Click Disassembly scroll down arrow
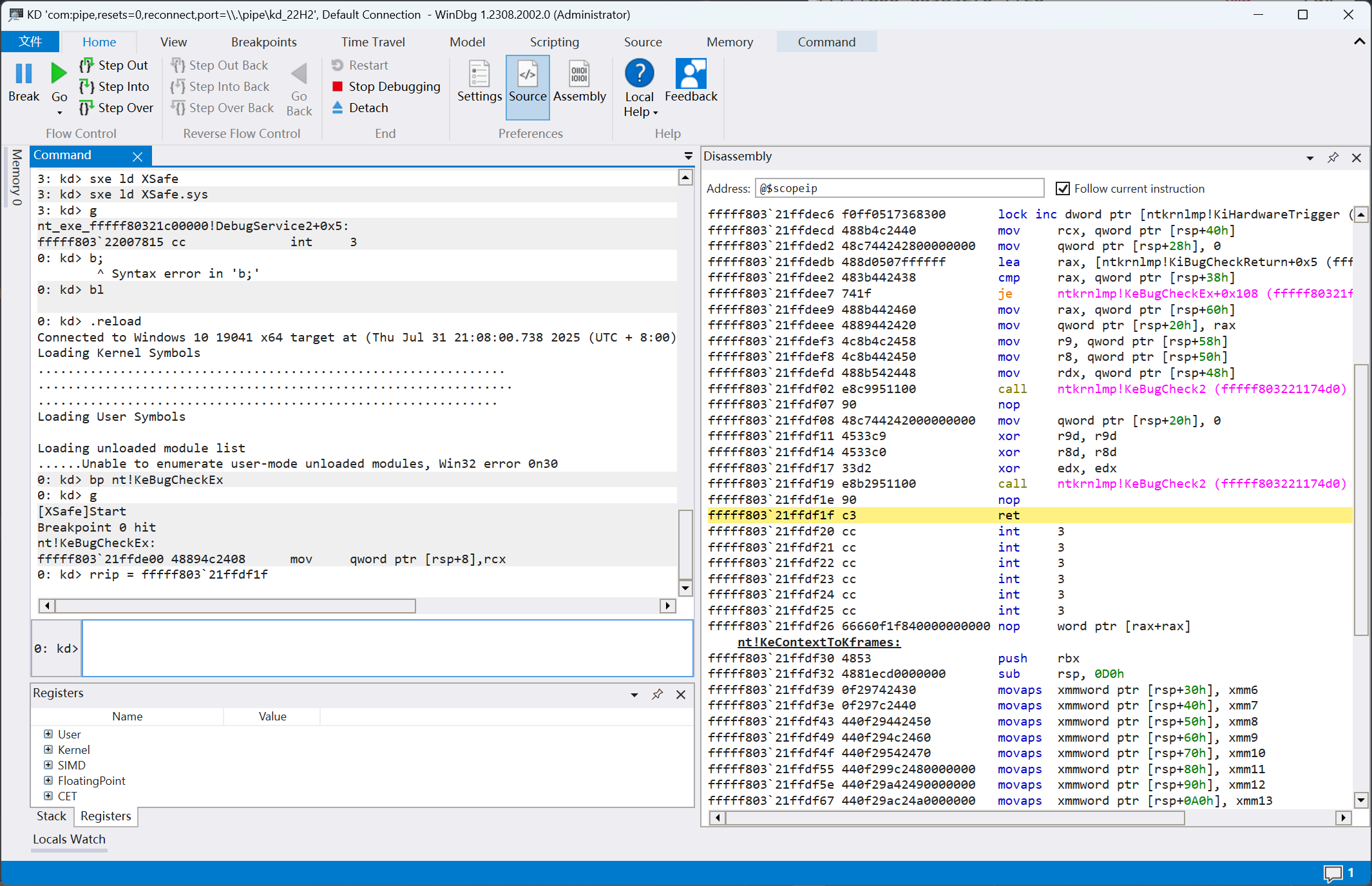Screen dimensions: 1372x886 [x=1360, y=800]
